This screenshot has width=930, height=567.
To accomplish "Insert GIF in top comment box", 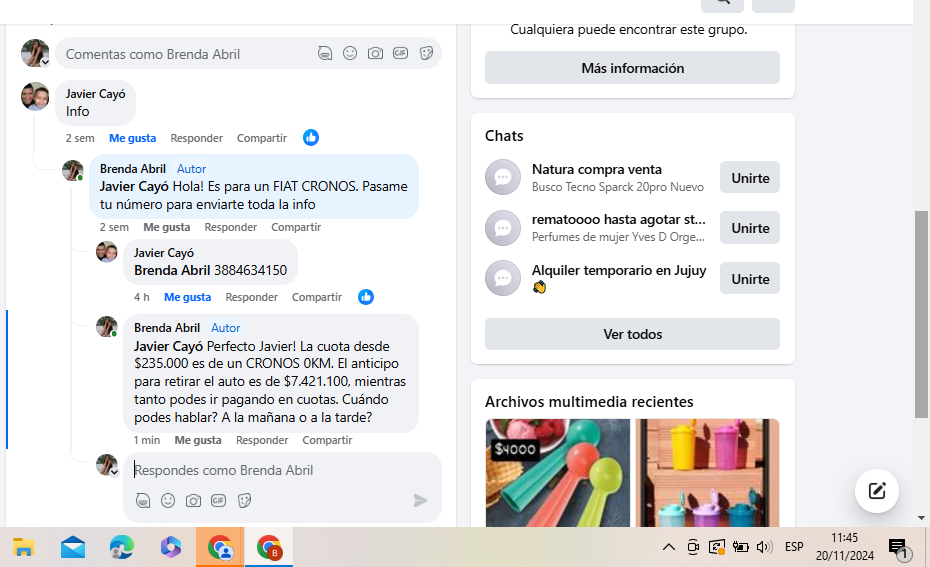I will click(400, 53).
